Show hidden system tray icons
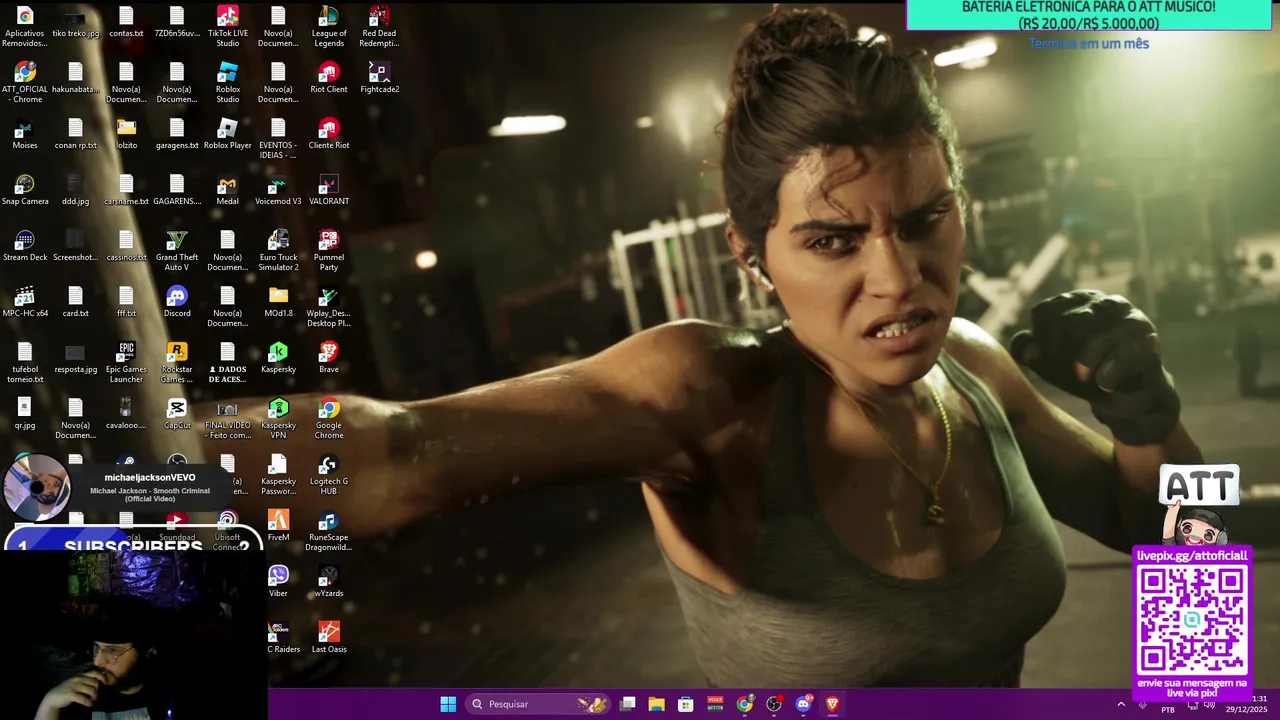The height and width of the screenshot is (720, 1280). click(x=1121, y=704)
